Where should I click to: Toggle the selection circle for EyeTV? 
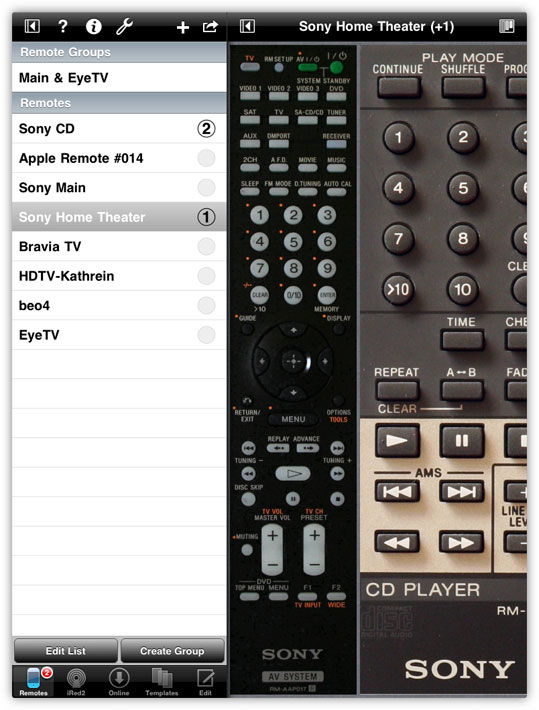(x=206, y=335)
